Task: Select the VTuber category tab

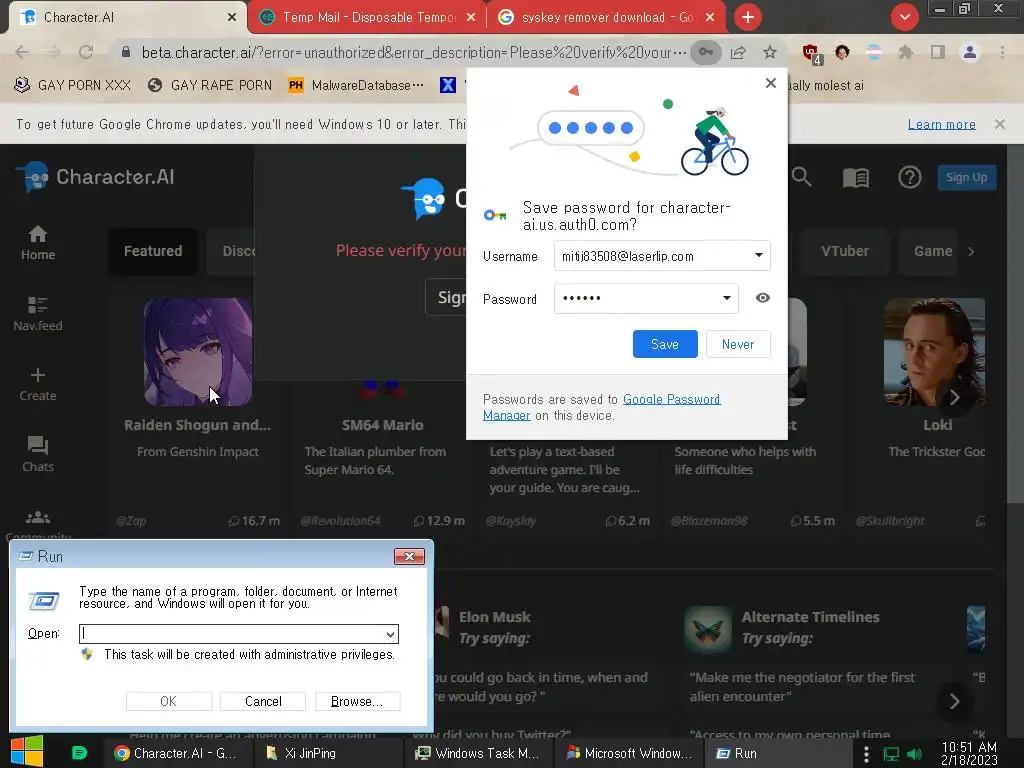Action: click(x=844, y=251)
